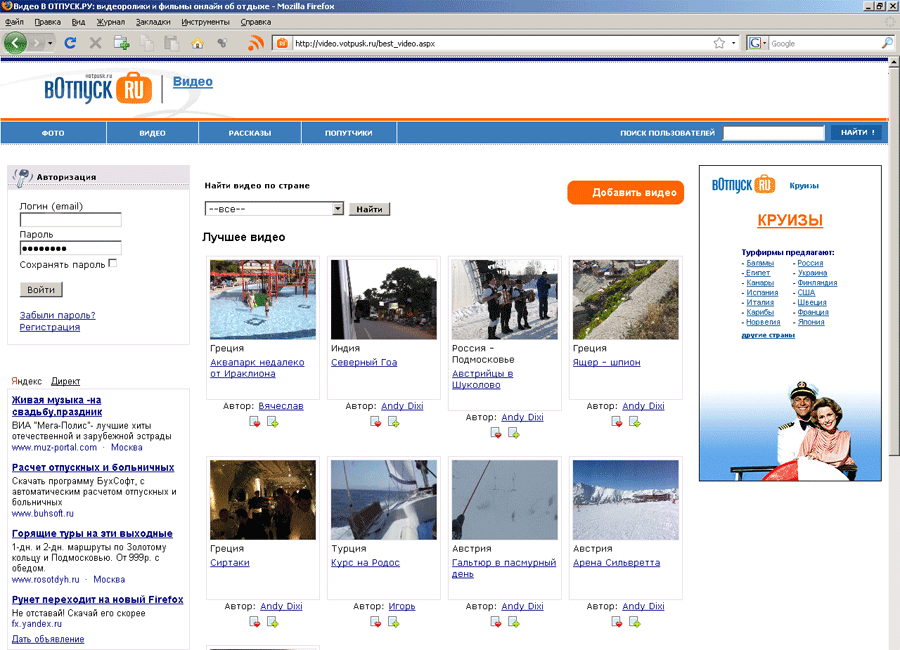
Task: Click green plus icon under Курс на Родос video
Action: click(394, 622)
